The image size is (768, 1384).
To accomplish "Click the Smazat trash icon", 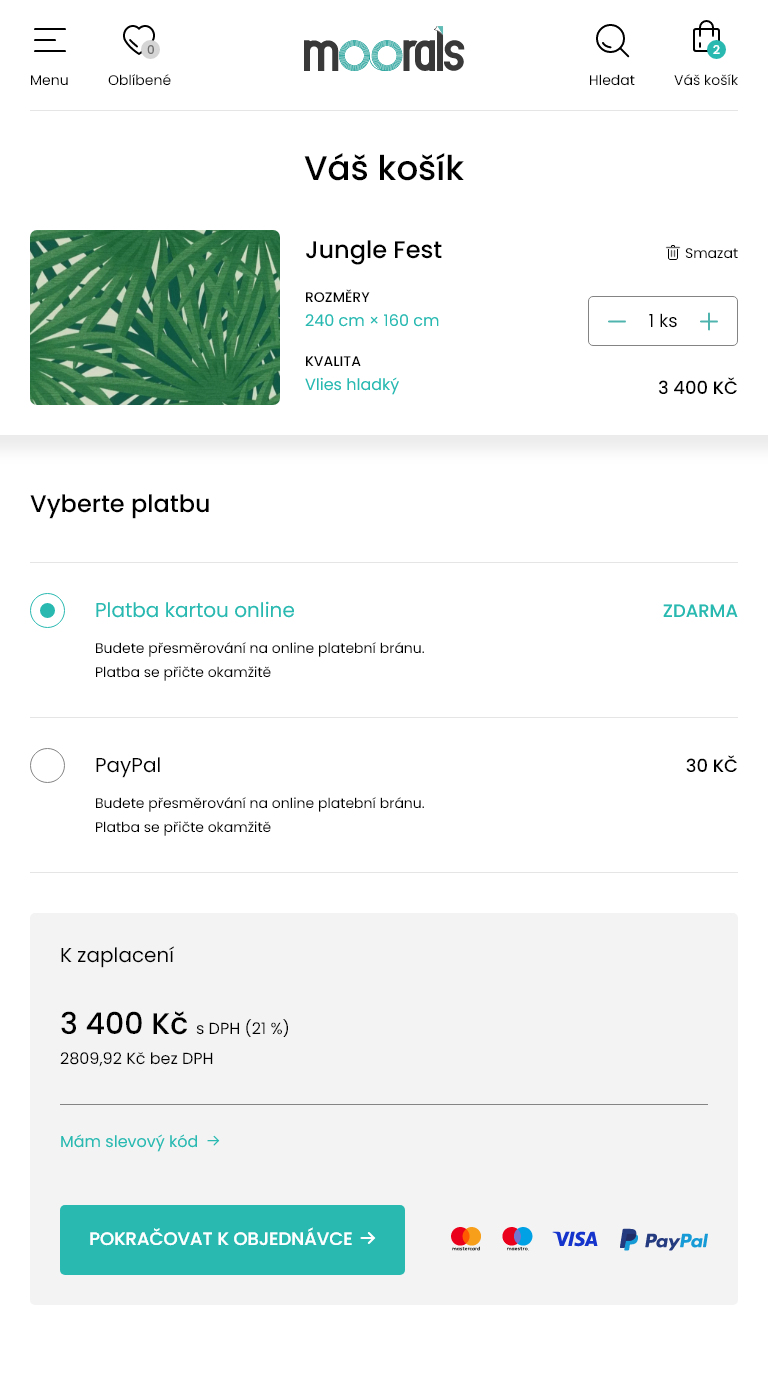I will pyautogui.click(x=673, y=253).
